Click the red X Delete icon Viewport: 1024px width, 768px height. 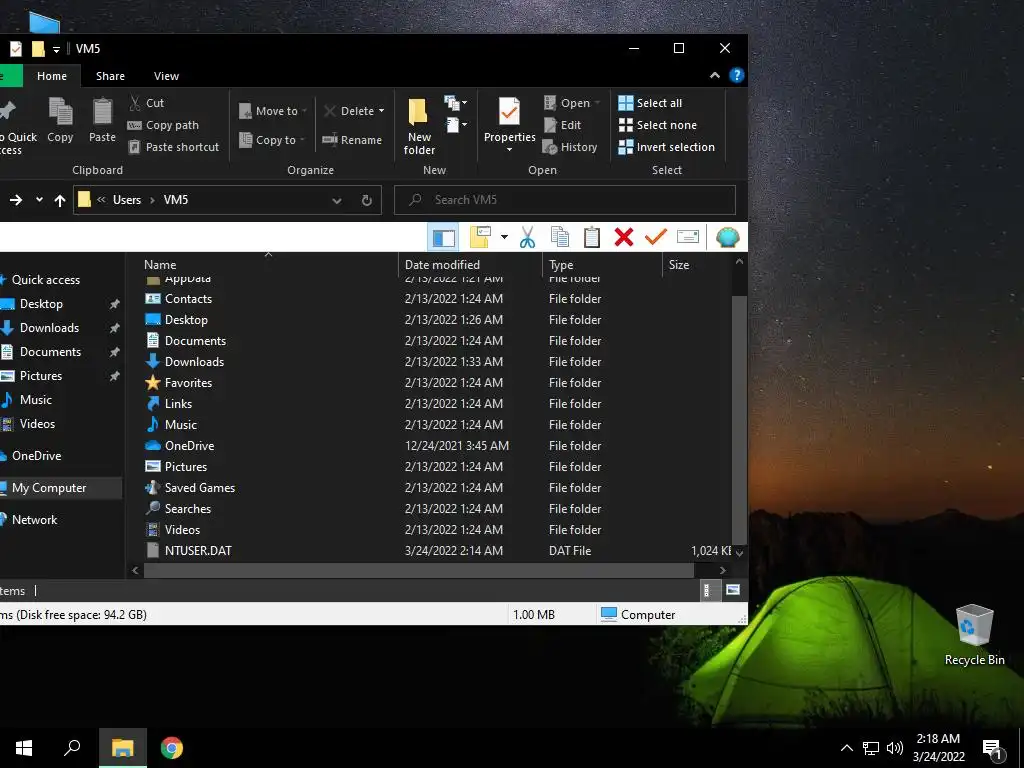[x=624, y=237]
